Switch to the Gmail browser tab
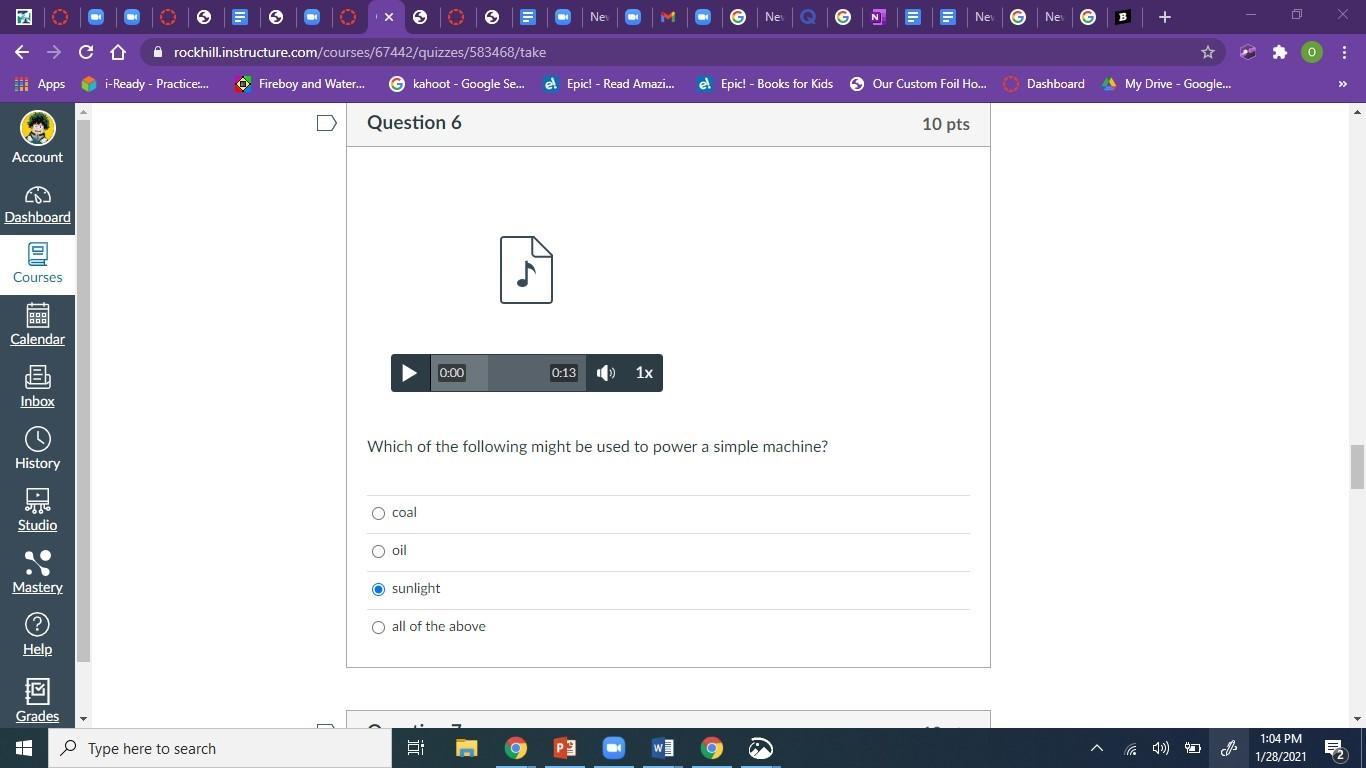This screenshot has height=768, width=1366. [668, 17]
